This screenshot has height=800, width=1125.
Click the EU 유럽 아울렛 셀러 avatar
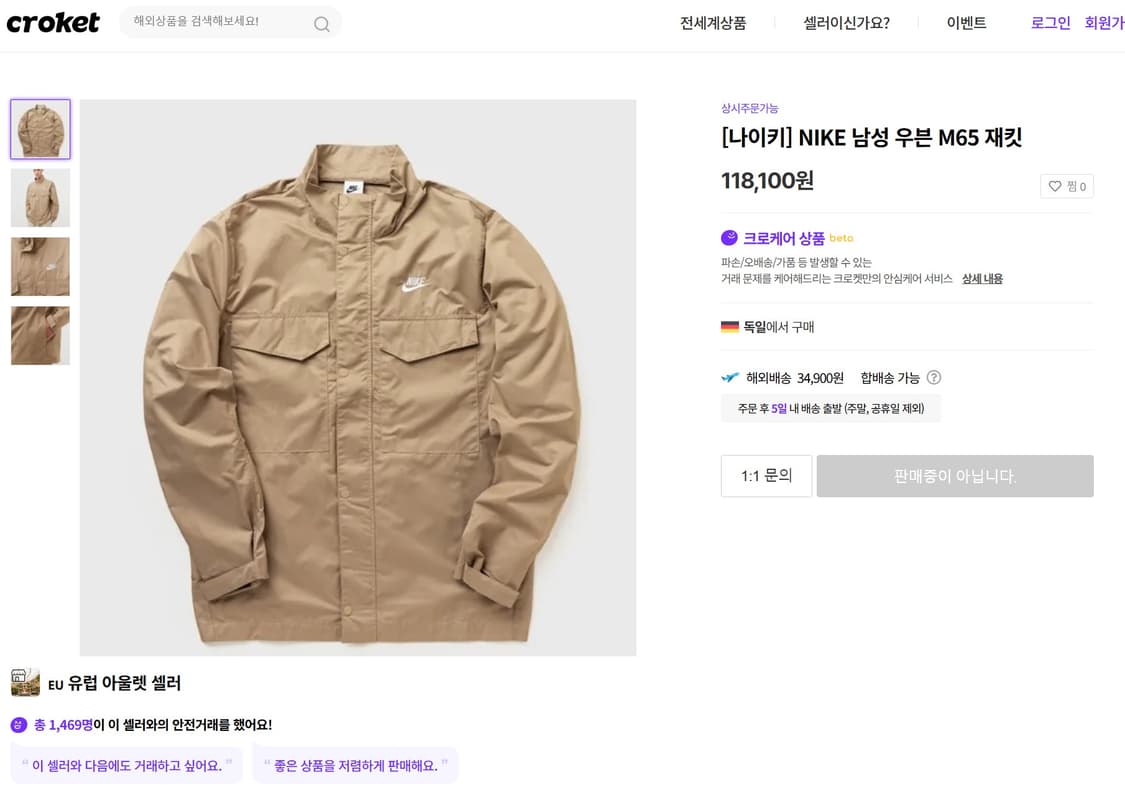(24, 683)
